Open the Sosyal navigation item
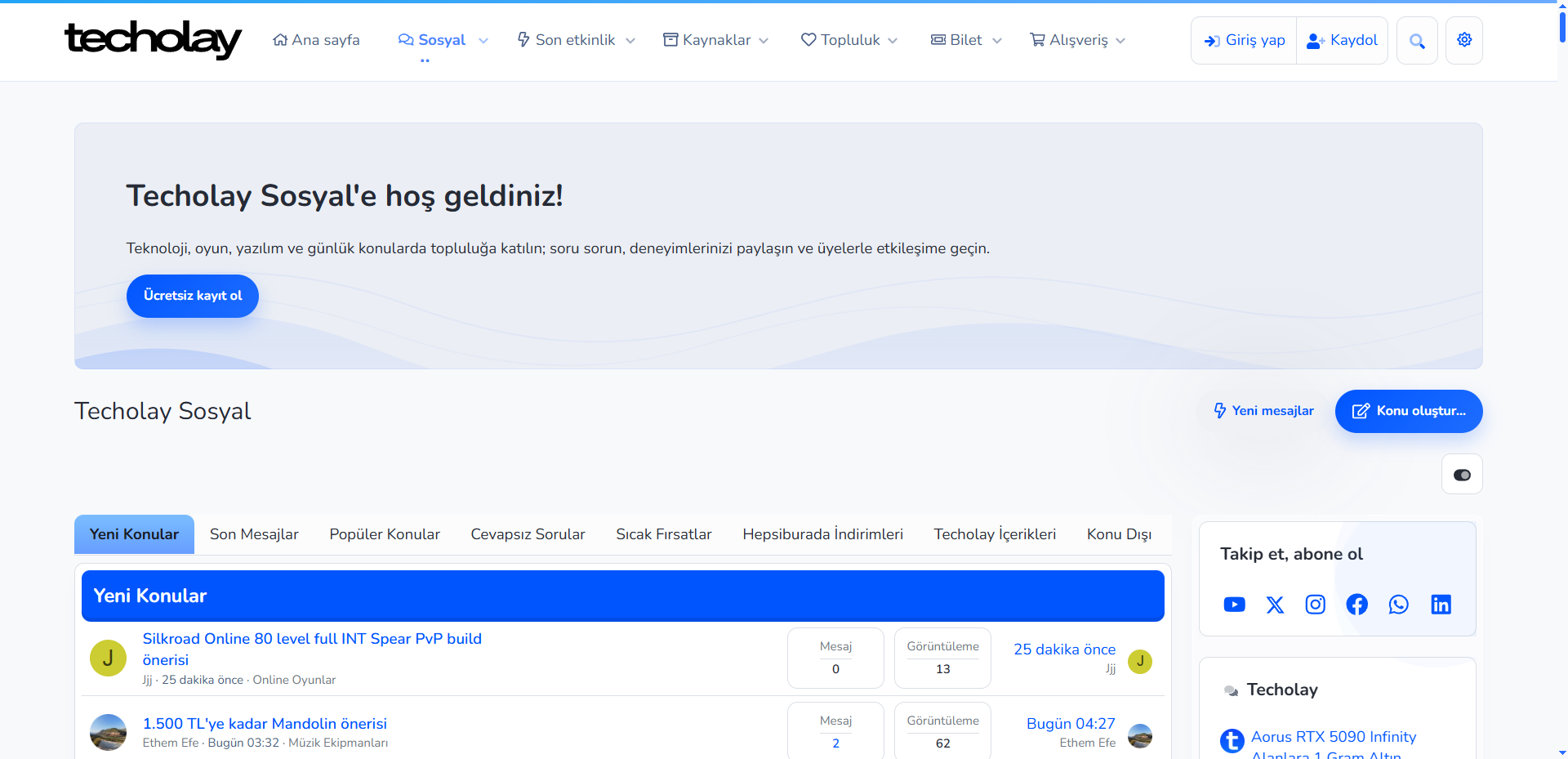This screenshot has height=759, width=1568. point(432,40)
